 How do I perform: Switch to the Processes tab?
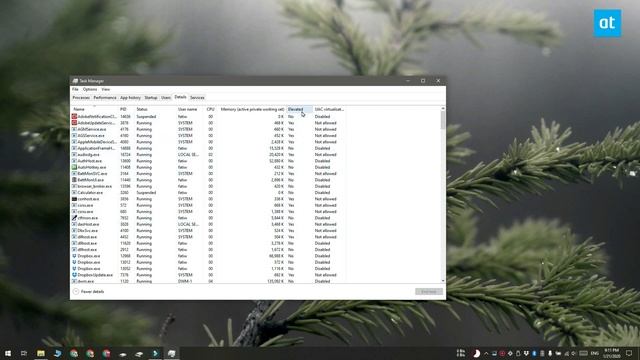tap(81, 98)
